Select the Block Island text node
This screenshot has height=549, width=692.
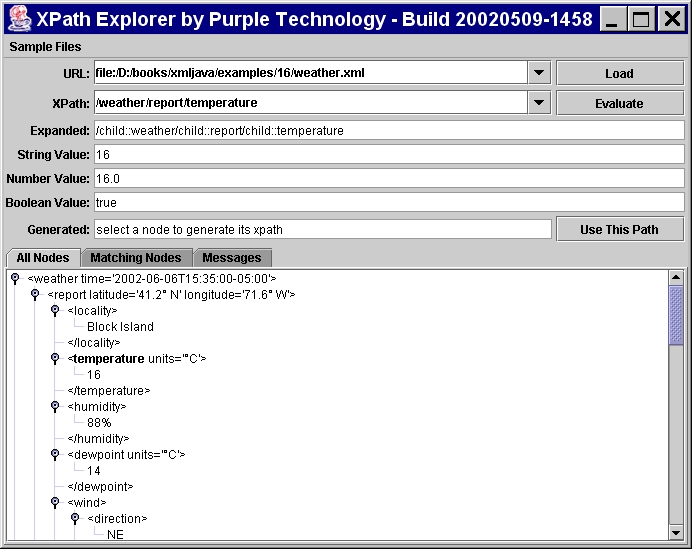[120, 327]
